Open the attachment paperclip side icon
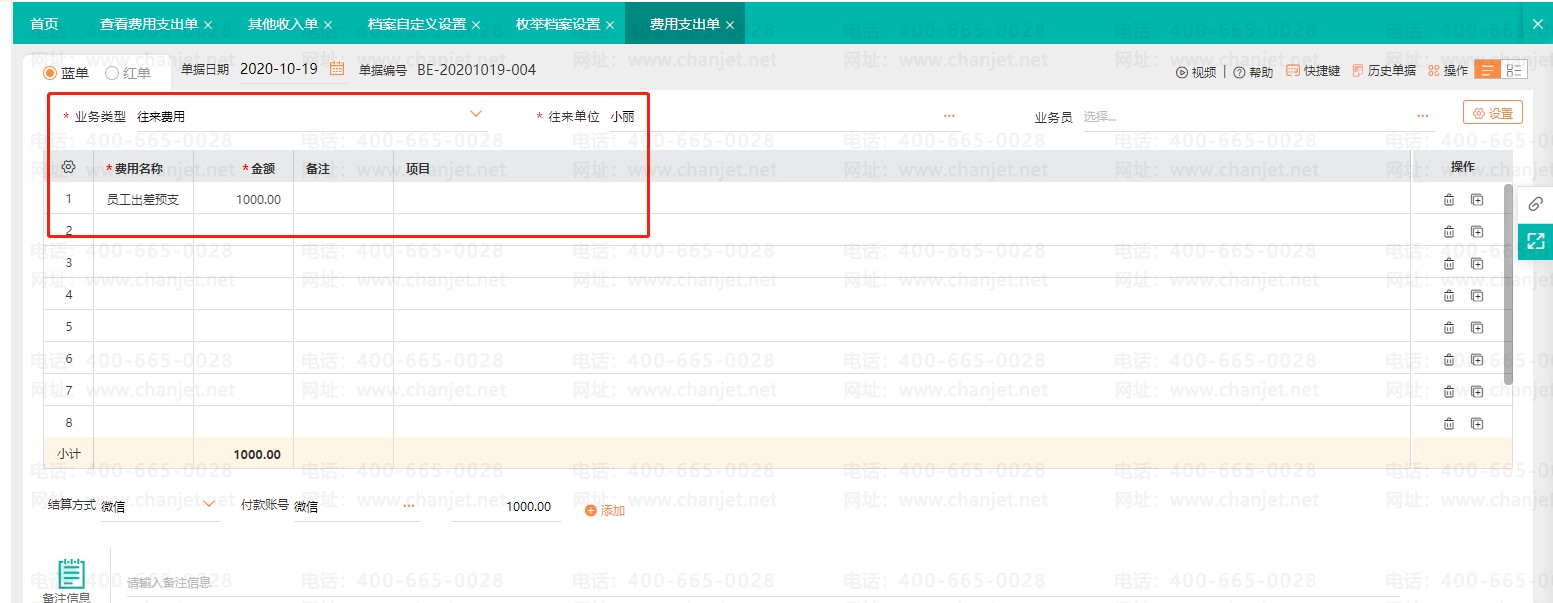This screenshot has height=603, width=1553. click(x=1536, y=204)
